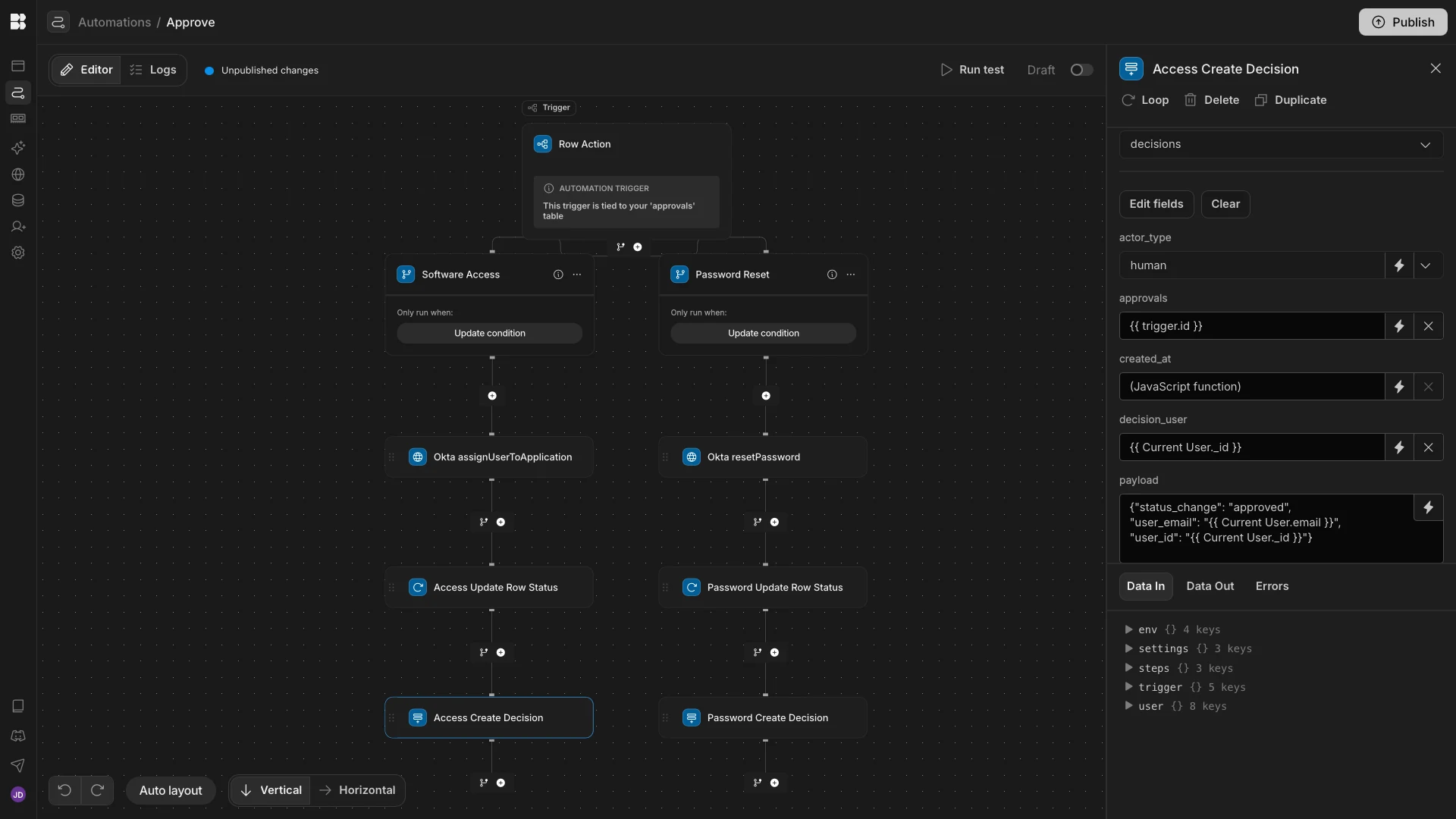Click the Software Access info icon

[x=558, y=275]
